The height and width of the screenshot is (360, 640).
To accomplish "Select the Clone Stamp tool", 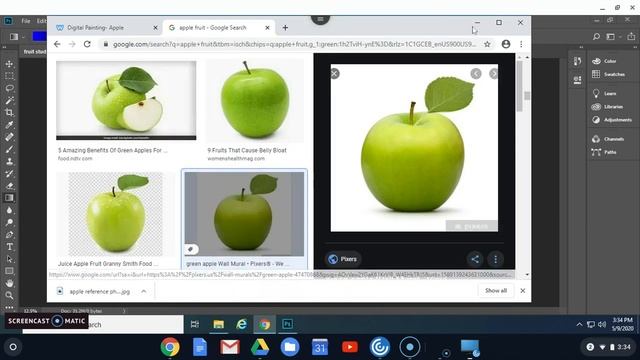I will coord(9,162).
